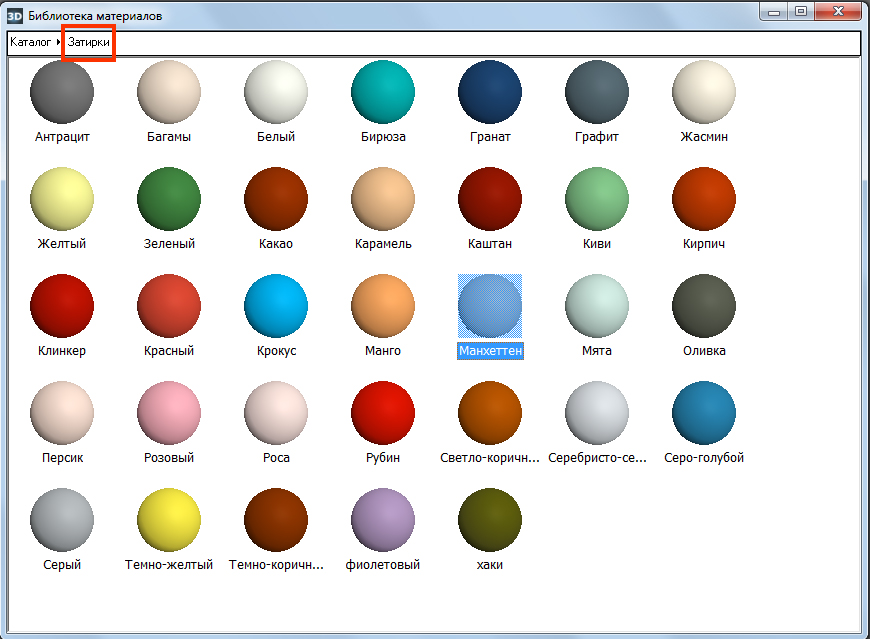Click the Антрацит label text
This screenshot has width=870, height=640.
[x=62, y=137]
